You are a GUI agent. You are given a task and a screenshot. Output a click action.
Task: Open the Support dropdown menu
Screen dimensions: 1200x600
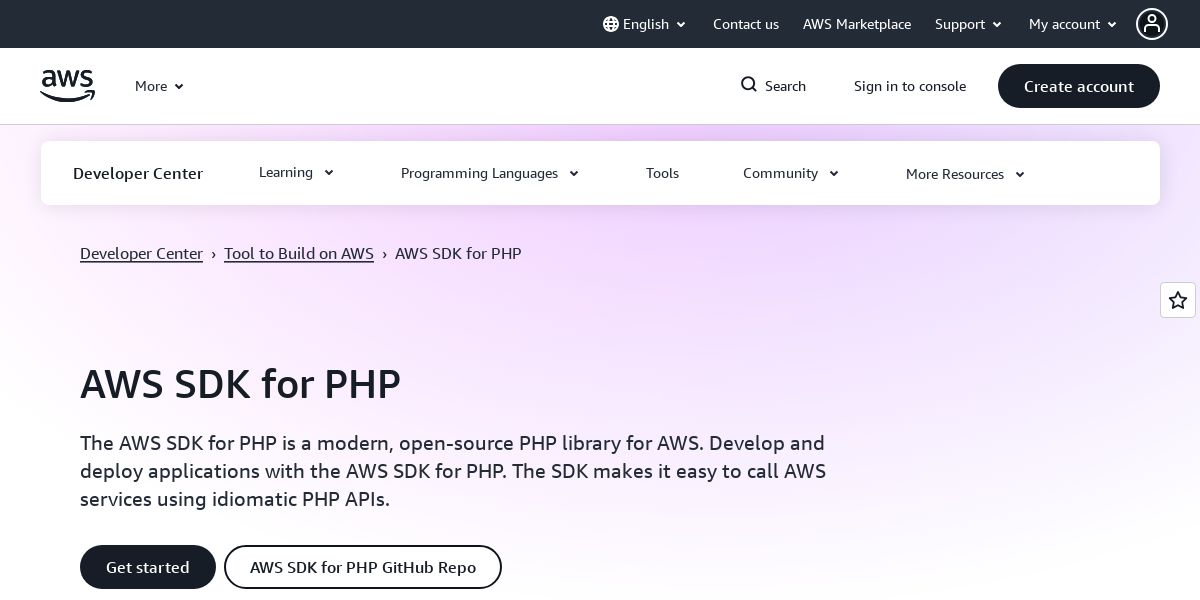968,24
